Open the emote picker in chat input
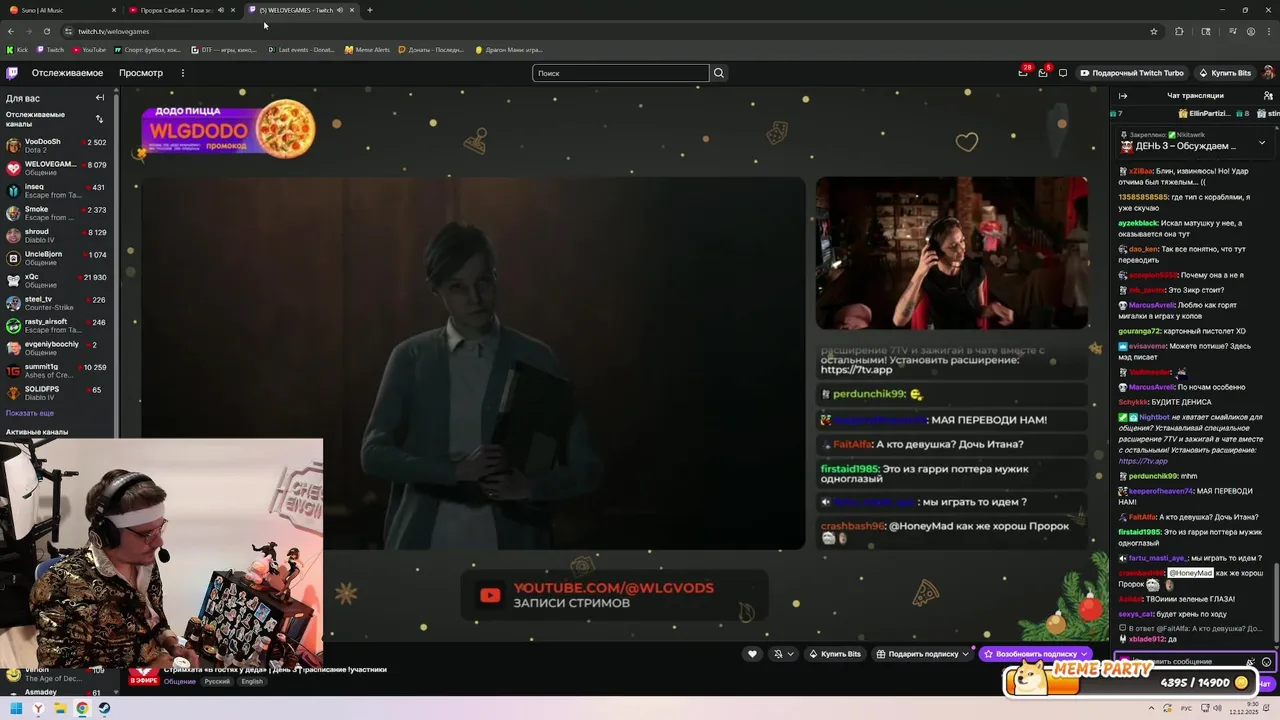 coord(1266,662)
